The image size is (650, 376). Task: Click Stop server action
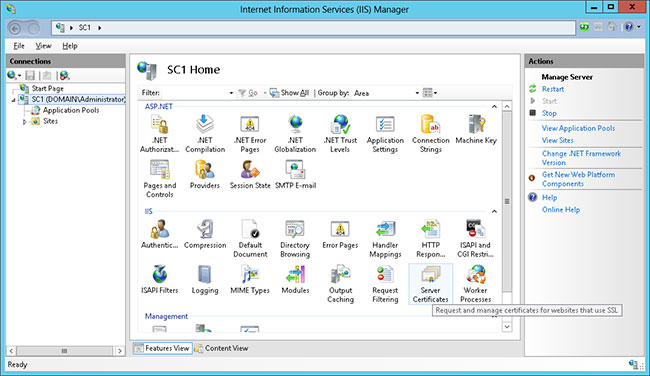[549, 113]
